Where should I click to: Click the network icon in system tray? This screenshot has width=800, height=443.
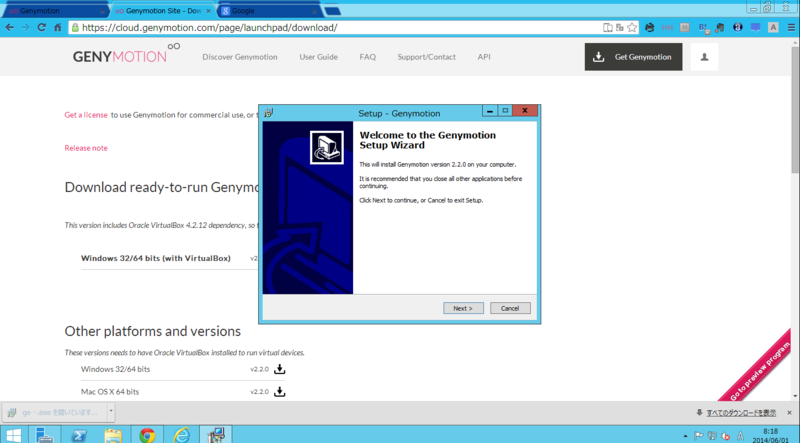(712, 436)
